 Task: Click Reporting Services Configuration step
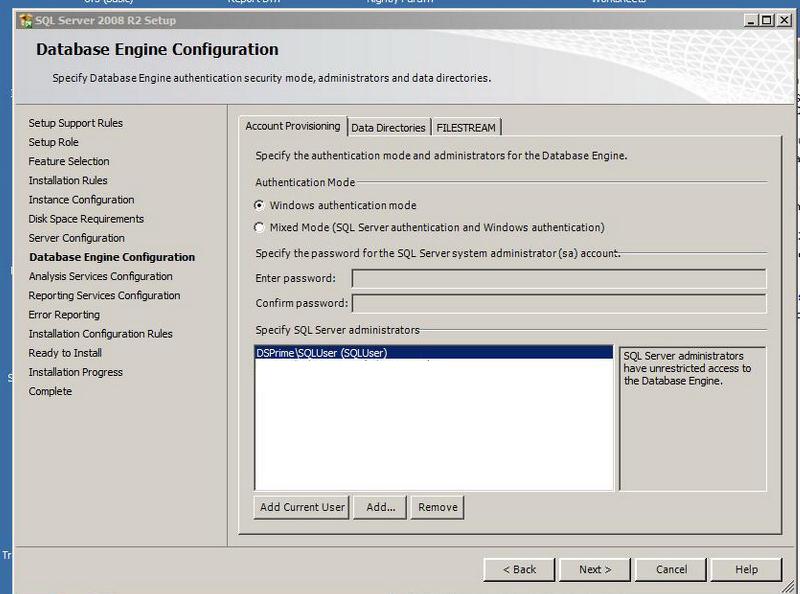coord(104,295)
